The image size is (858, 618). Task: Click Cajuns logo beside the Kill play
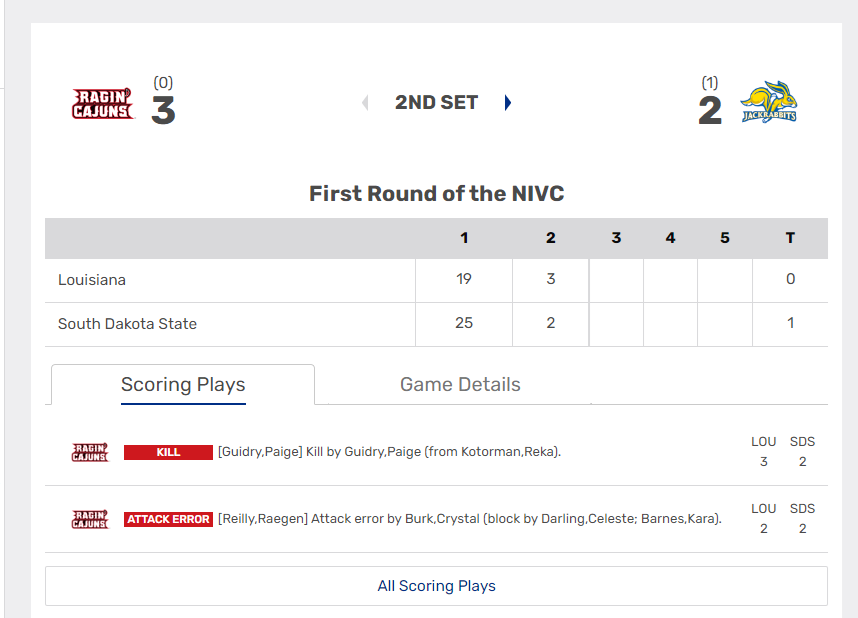coord(90,452)
